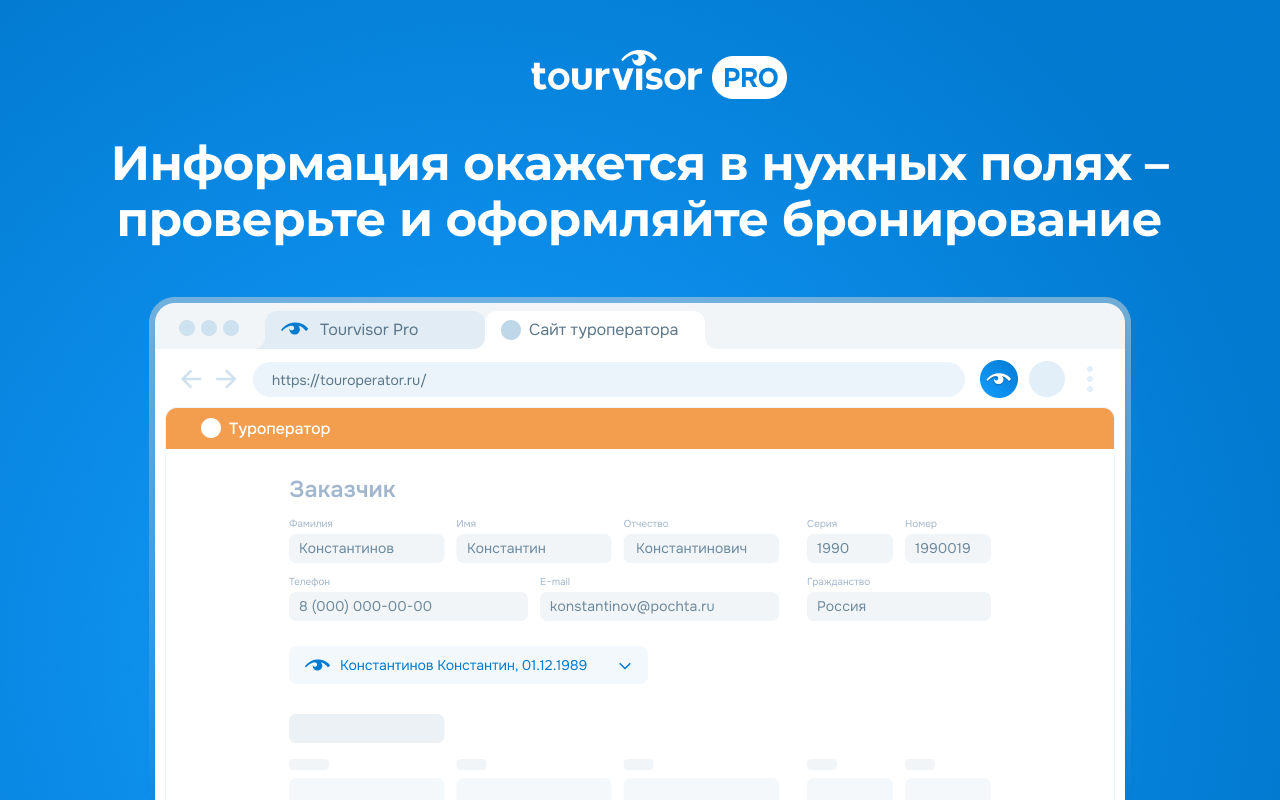Click the Tourvisor extension eye icon in toolbar
The image size is (1280, 800).
[998, 379]
